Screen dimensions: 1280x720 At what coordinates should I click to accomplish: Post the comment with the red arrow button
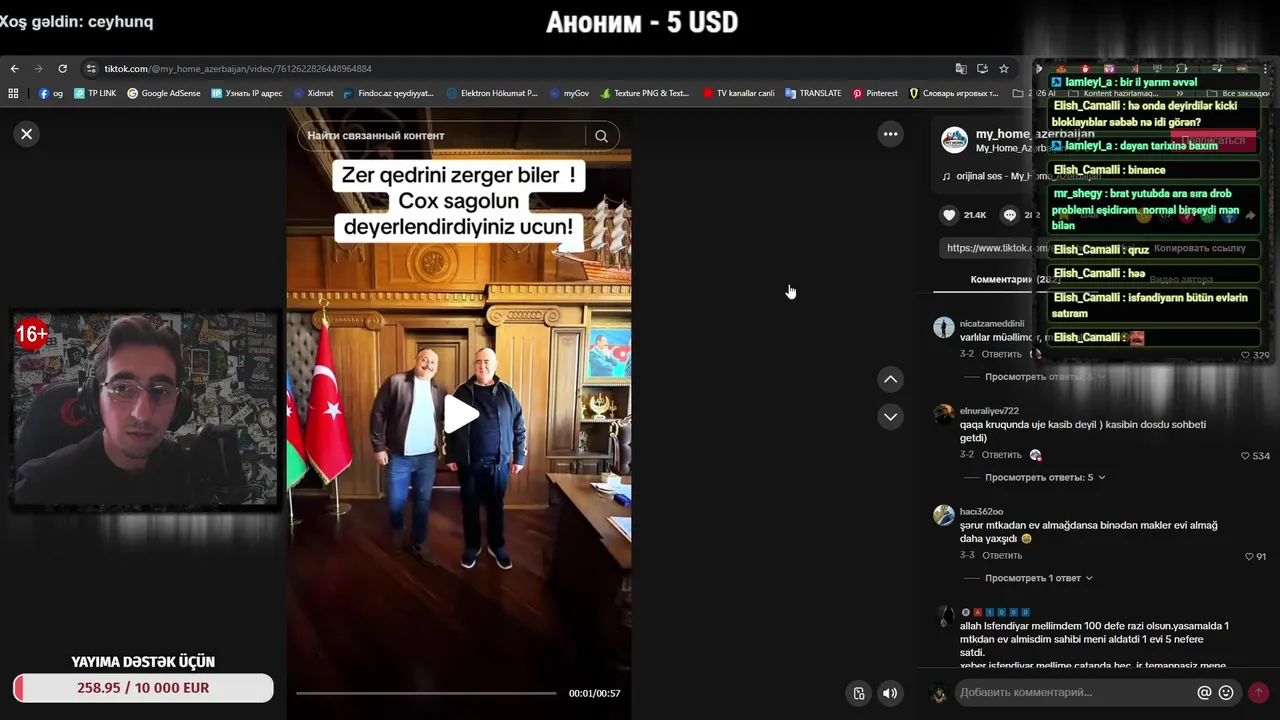click(1258, 692)
